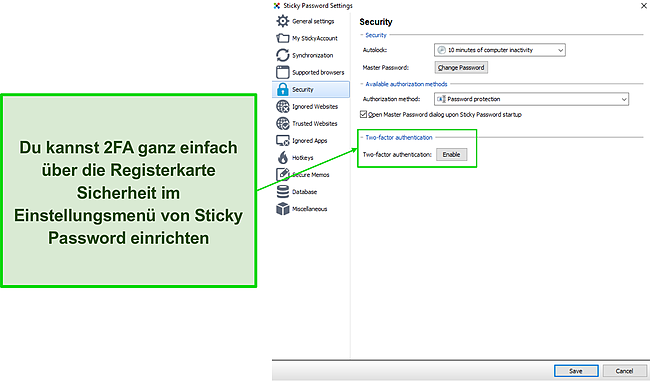The width and height of the screenshot is (650, 381).
Task: Click the Sticky Password logo in title bar
Action: tap(277, 6)
